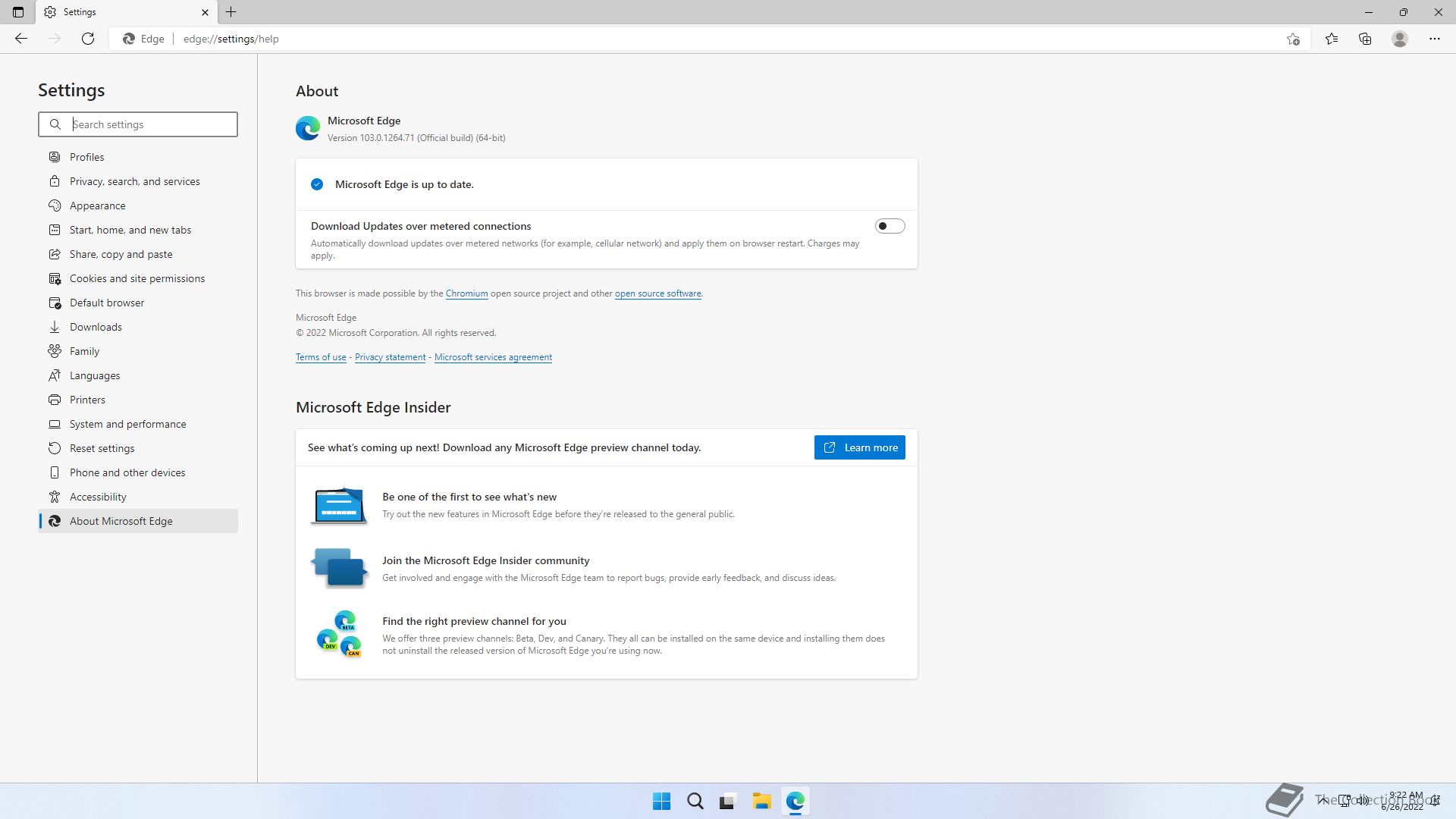Open Default browser settings
1456x819 pixels.
pyautogui.click(x=138, y=303)
